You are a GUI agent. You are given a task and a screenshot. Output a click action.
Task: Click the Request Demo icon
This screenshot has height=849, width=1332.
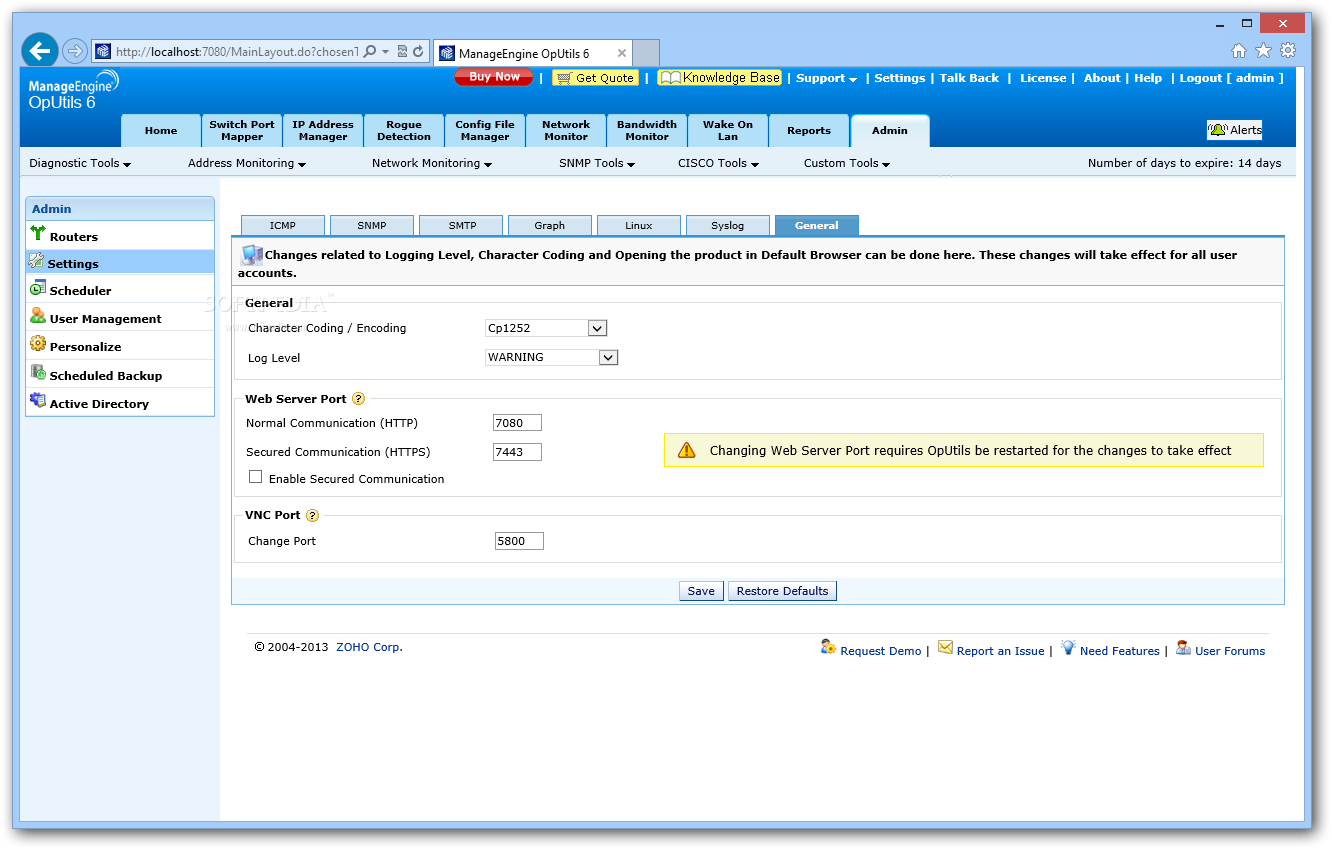click(x=828, y=648)
